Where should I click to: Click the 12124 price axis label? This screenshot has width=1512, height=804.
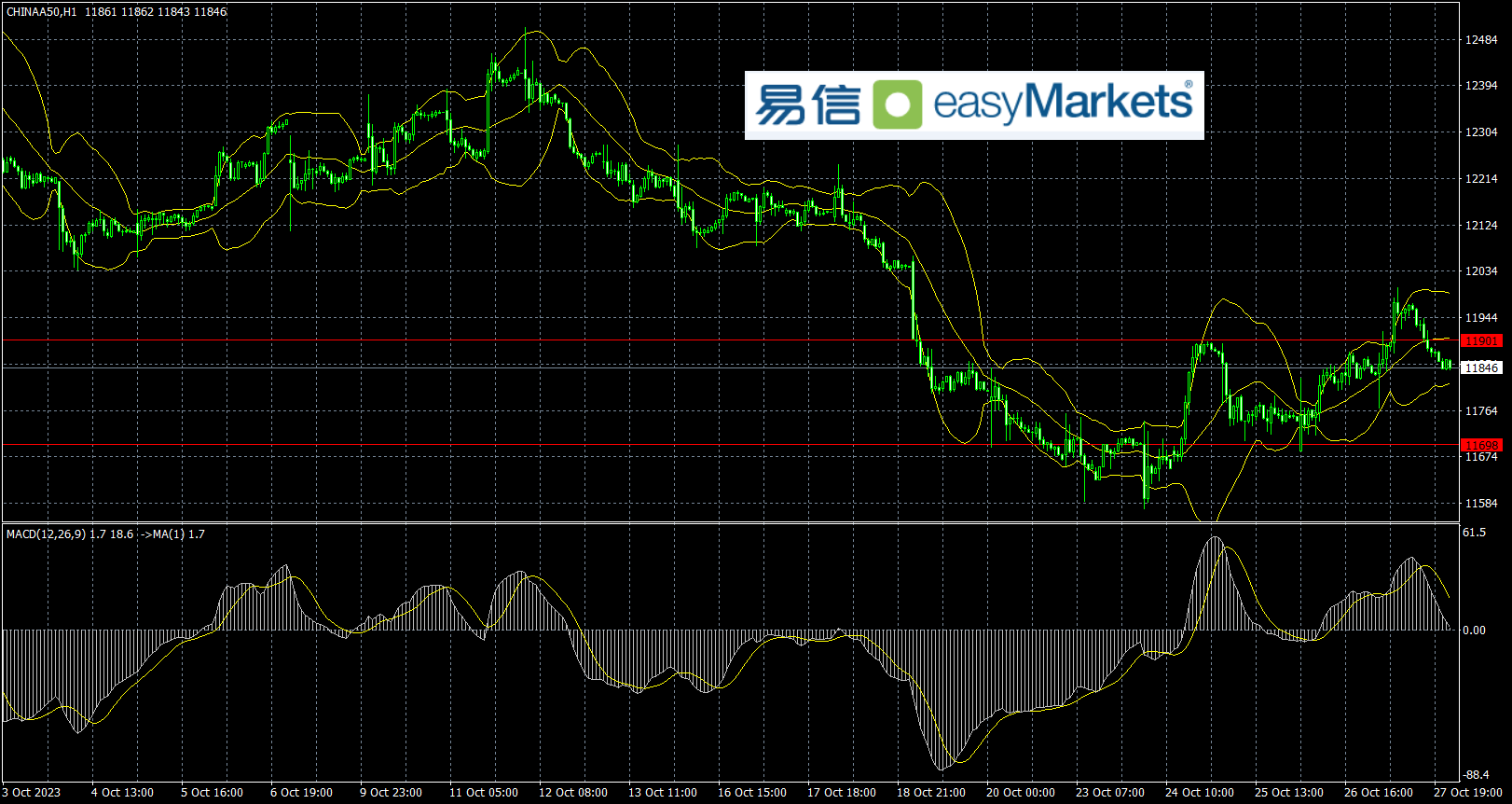pyautogui.click(x=1481, y=226)
